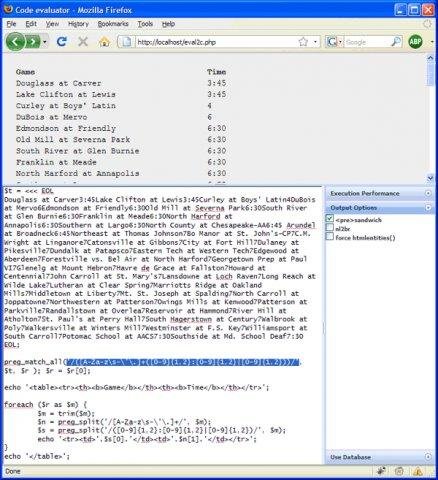
Task: Click the Firefox logo in title bar
Action: (x=8, y=9)
